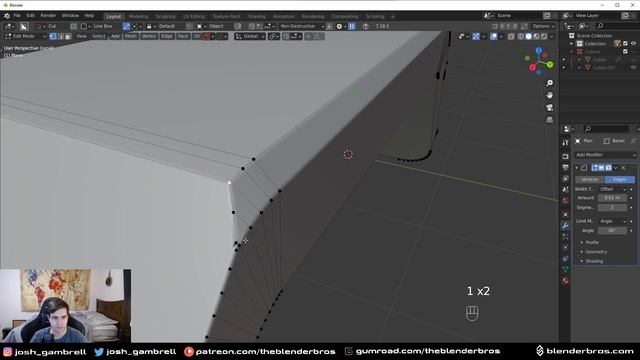
Task: Select wireframe viewport shading mode
Action: point(521,36)
